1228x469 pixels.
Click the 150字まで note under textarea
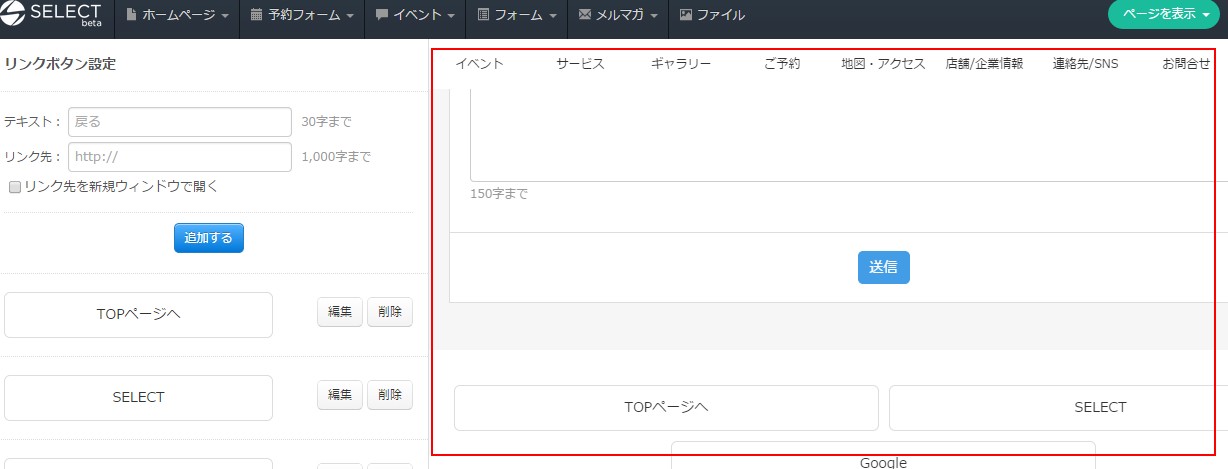coord(499,194)
